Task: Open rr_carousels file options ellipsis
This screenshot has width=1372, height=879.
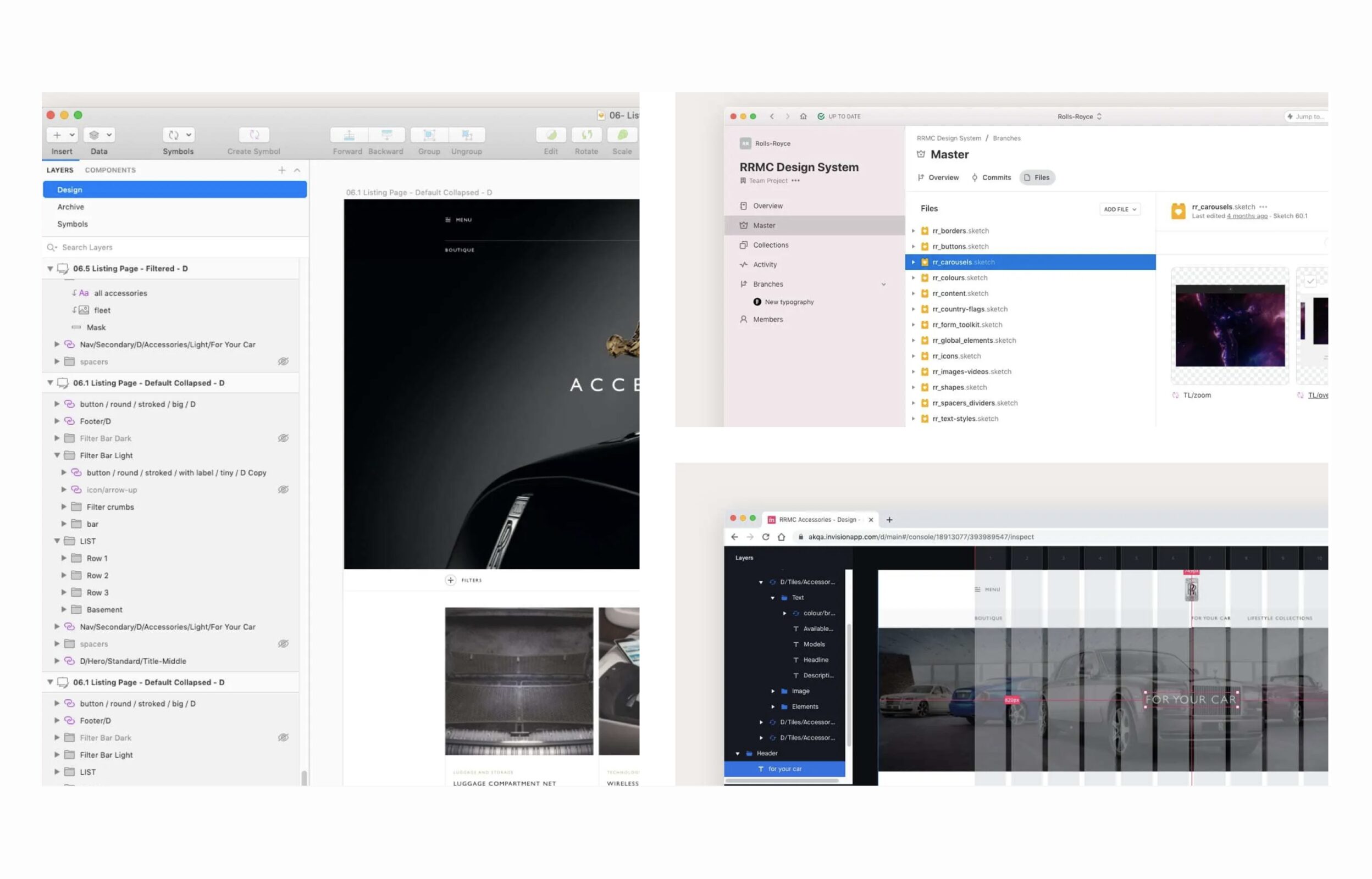Action: (1263, 207)
